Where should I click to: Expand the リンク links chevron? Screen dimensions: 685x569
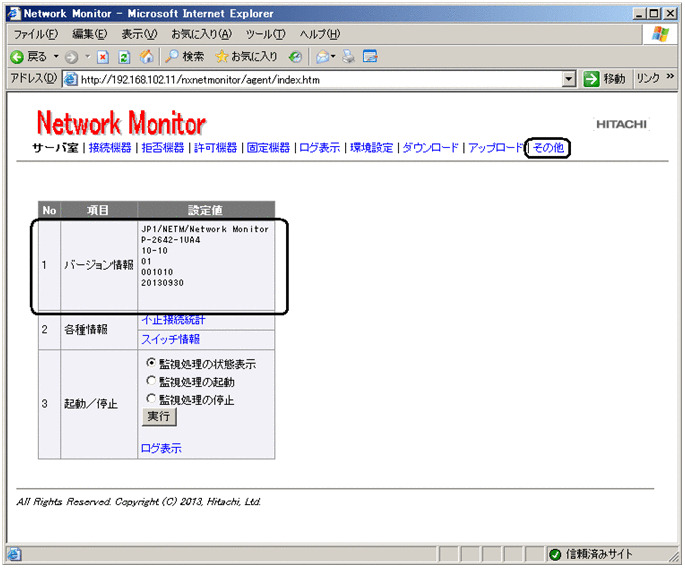point(670,76)
